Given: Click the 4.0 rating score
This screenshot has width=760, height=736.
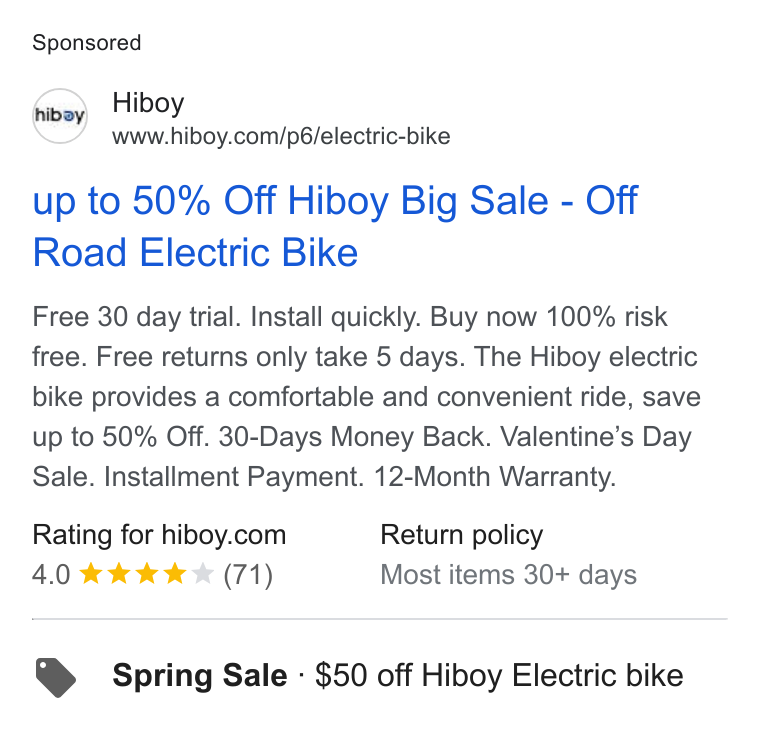Looking at the screenshot, I should 51,575.
